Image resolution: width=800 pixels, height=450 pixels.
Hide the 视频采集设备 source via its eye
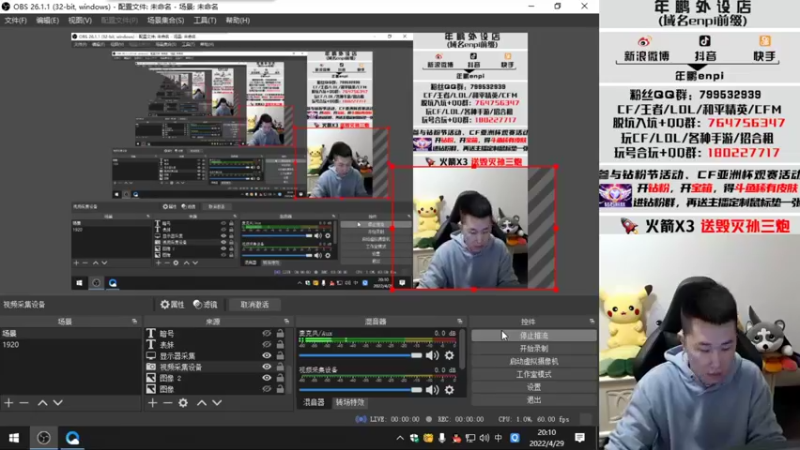(x=266, y=367)
